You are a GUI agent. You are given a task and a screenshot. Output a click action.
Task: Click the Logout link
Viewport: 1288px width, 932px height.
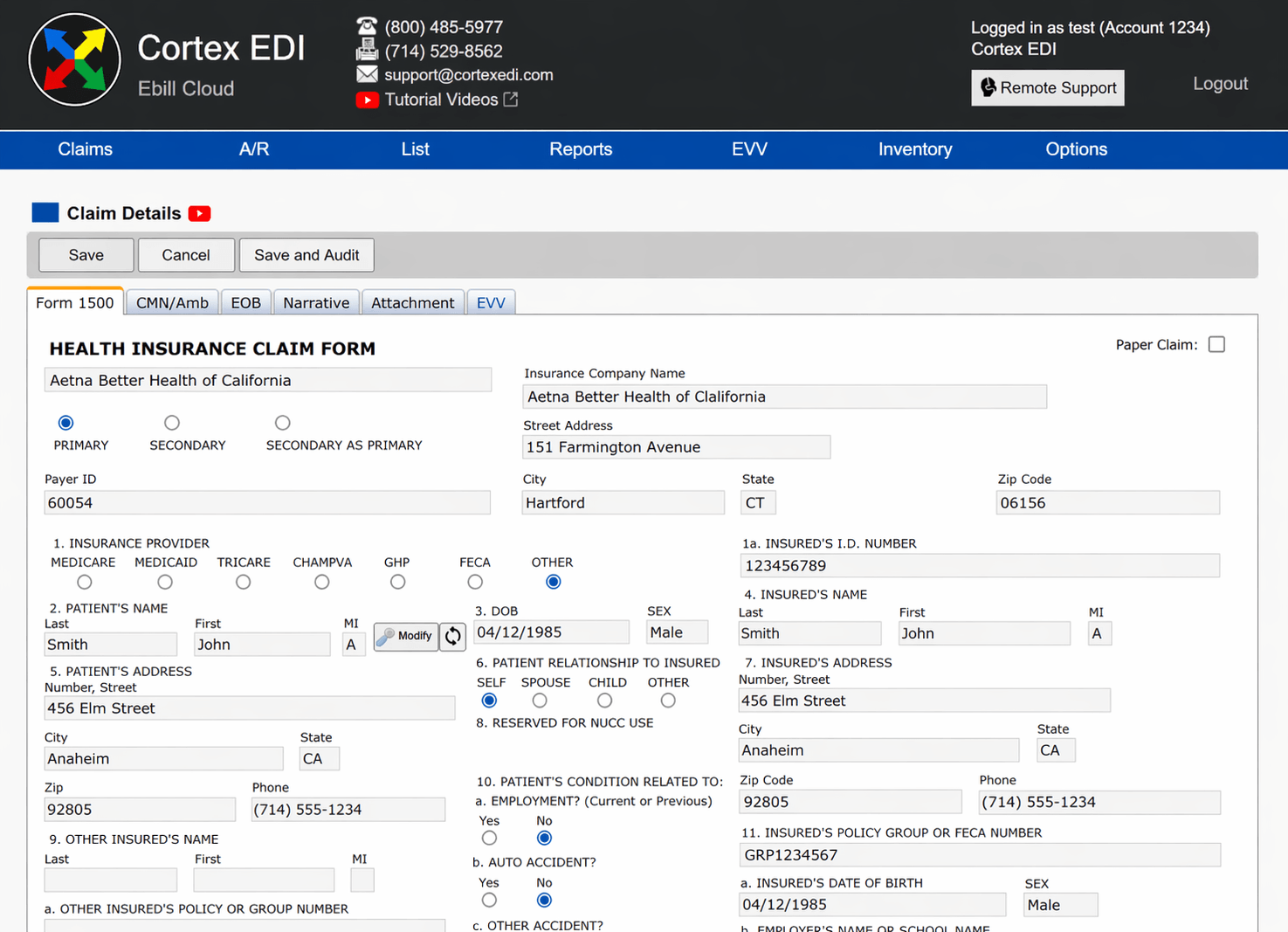(1220, 84)
